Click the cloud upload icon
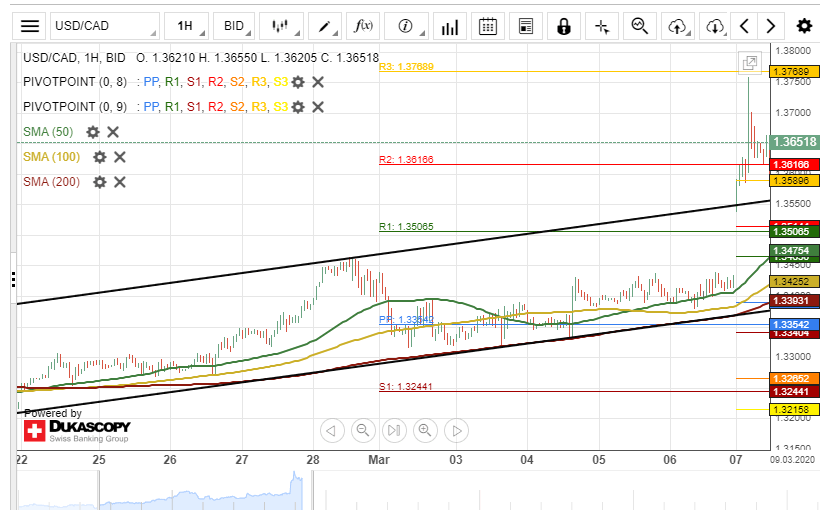 (x=678, y=26)
